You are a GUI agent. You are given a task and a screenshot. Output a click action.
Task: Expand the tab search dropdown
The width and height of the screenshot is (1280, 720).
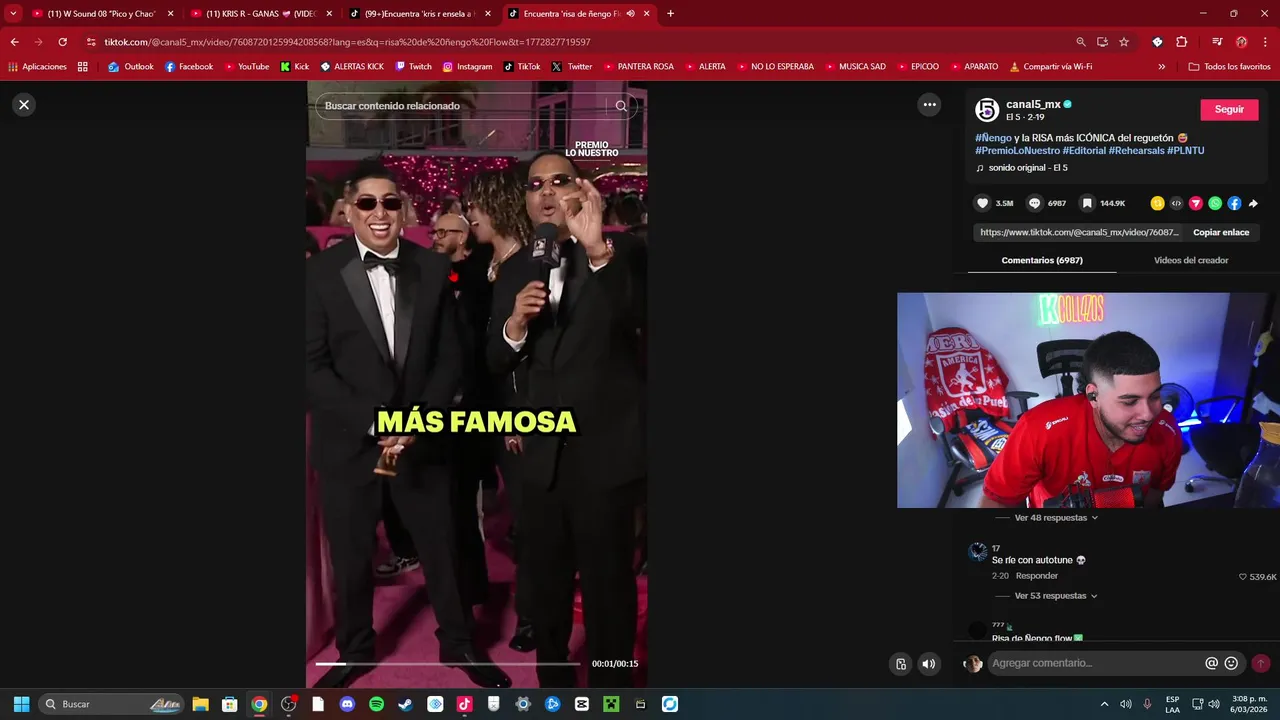13,14
